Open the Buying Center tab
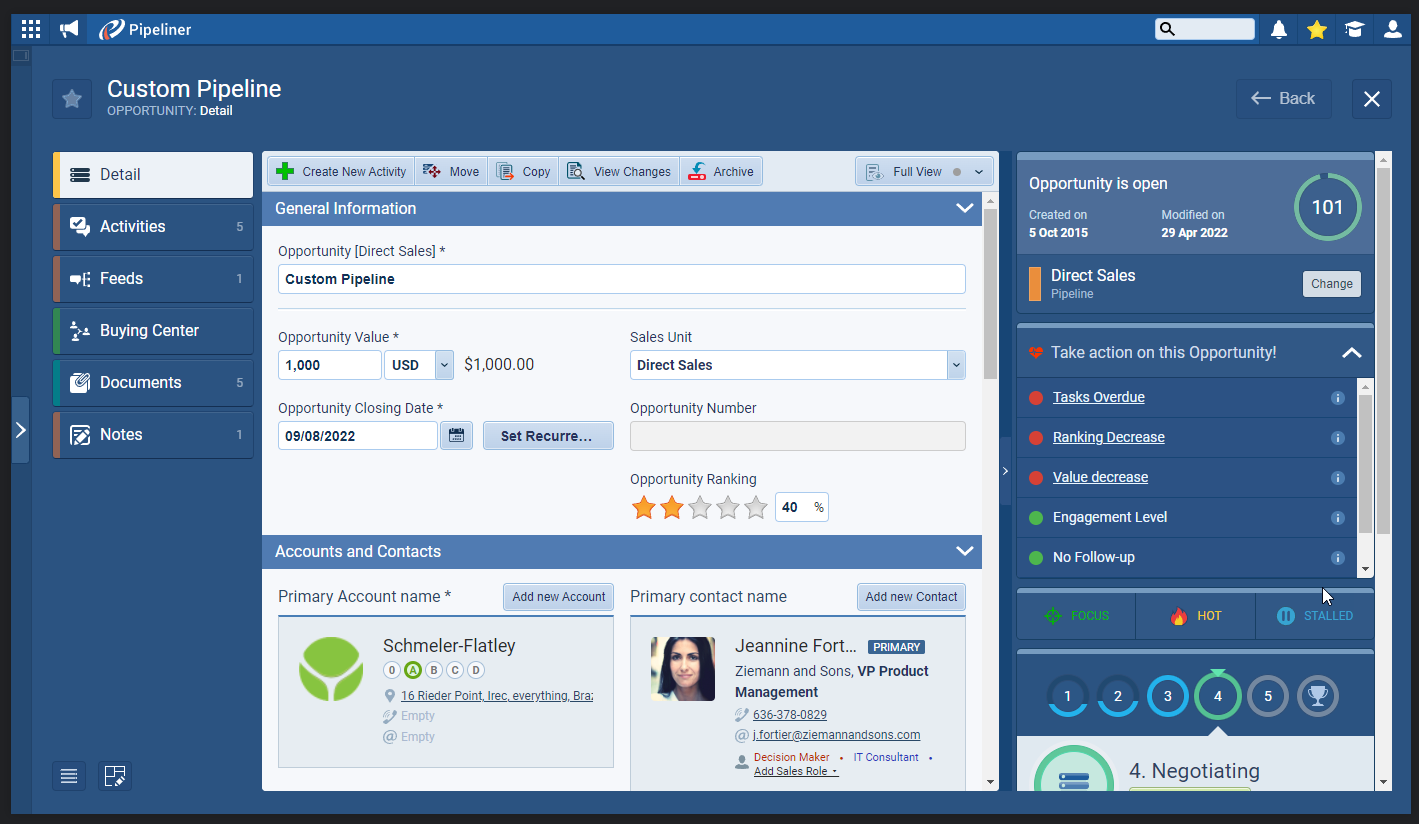 154,331
